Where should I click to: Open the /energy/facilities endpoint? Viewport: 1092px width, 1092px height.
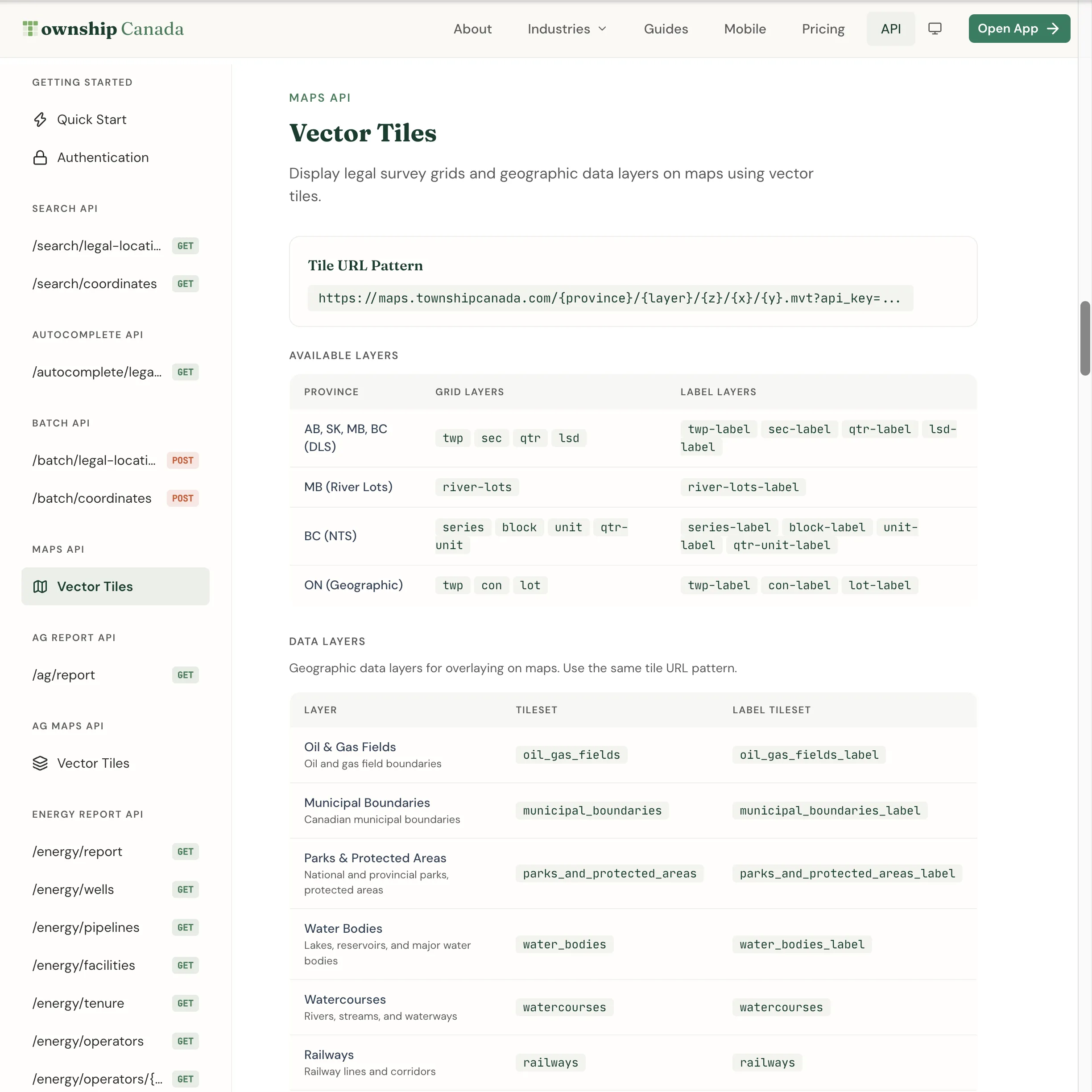click(115, 965)
